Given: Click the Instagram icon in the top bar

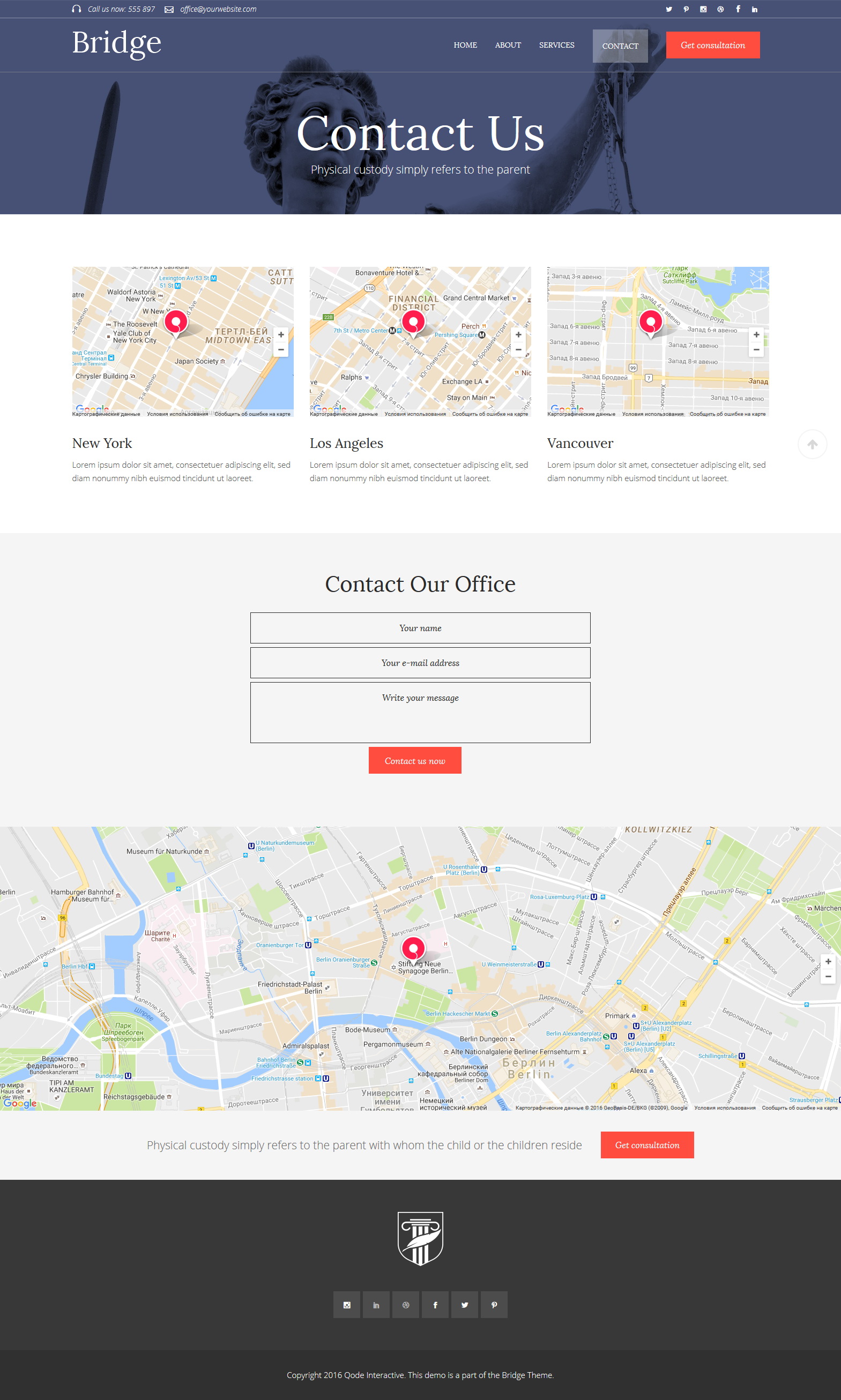Looking at the screenshot, I should click(x=703, y=9).
